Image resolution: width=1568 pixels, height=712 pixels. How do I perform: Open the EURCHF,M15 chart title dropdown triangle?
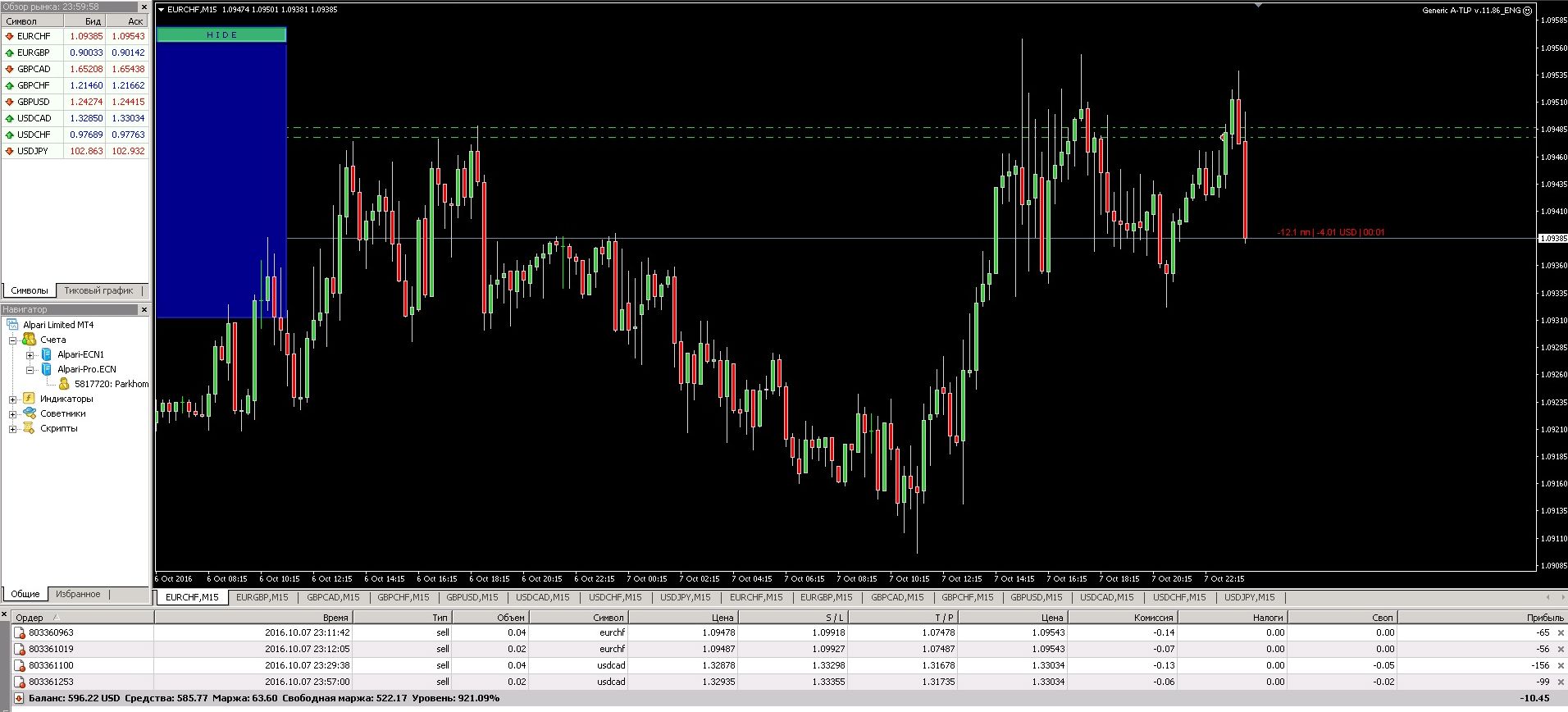pos(161,10)
